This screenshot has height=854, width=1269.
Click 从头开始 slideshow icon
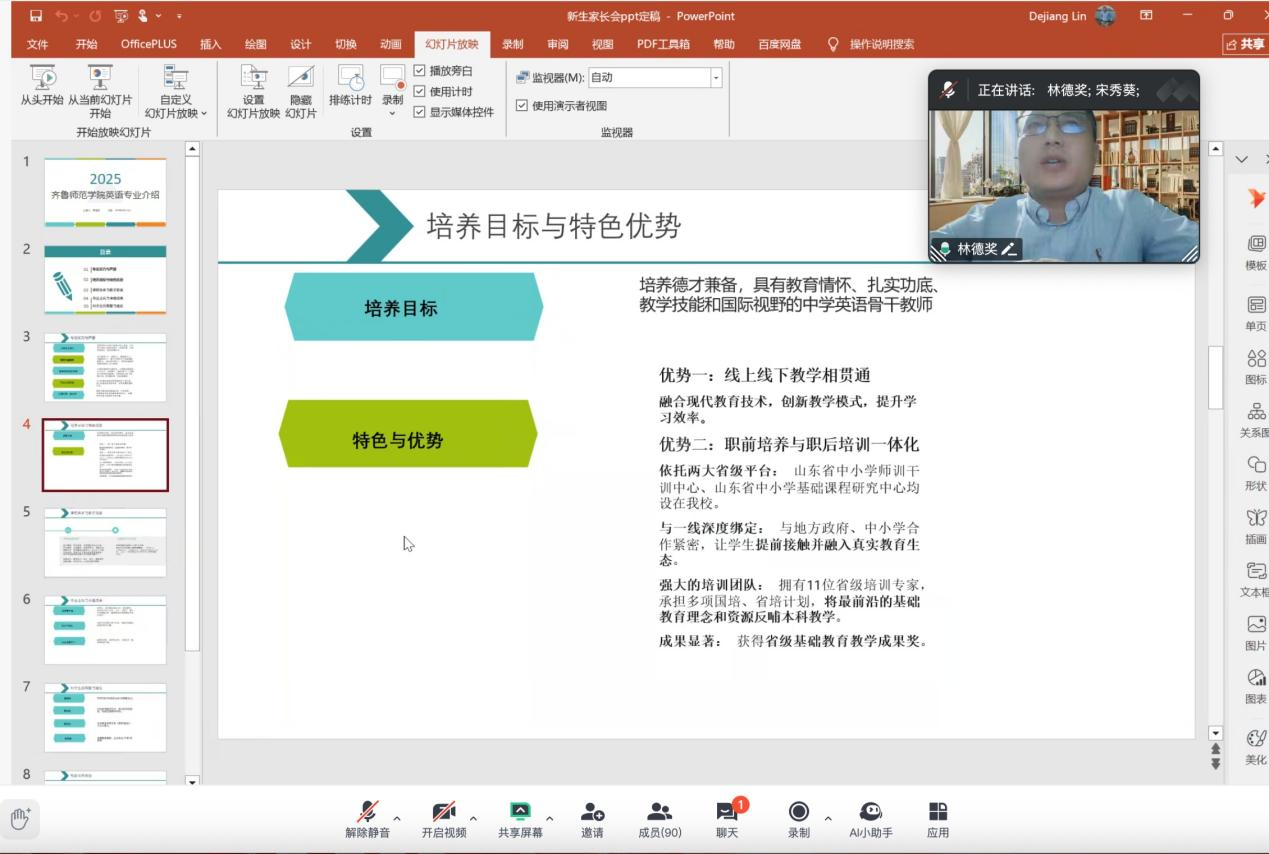(42, 78)
